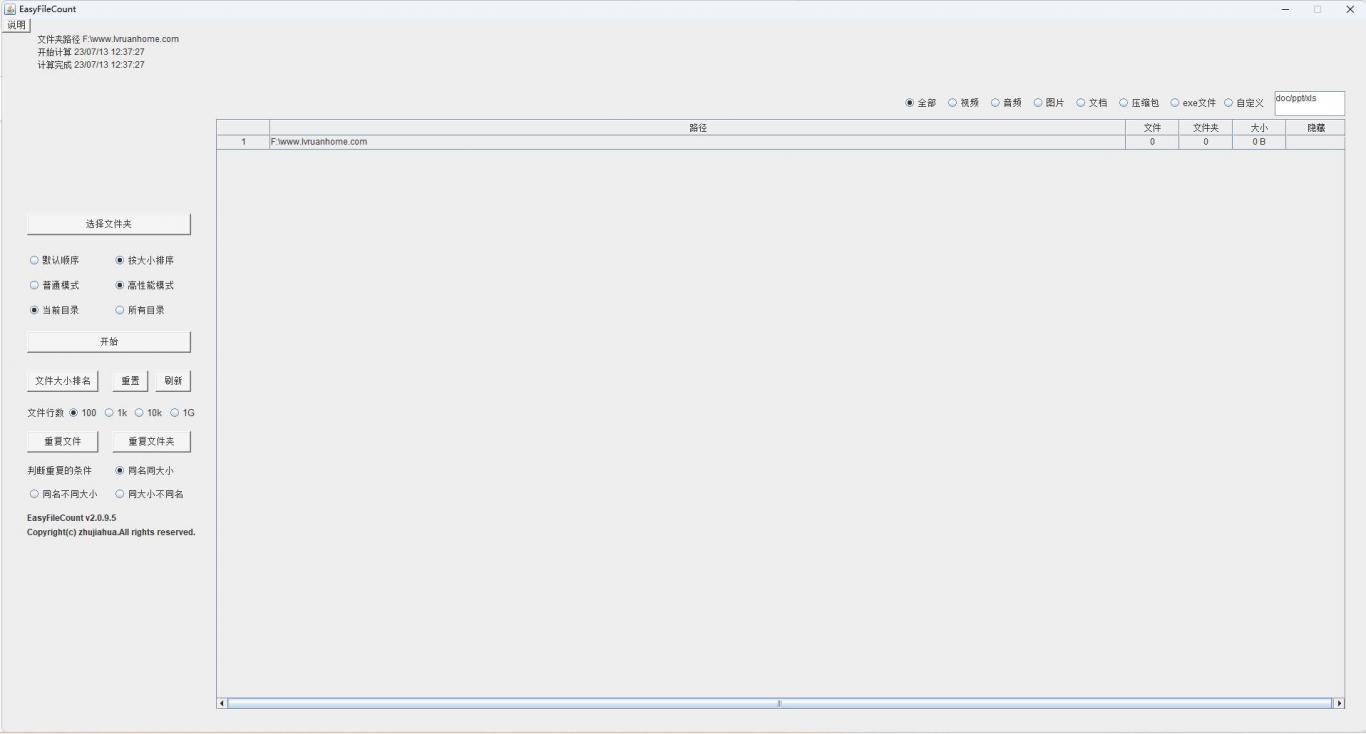Open the 说明 menu
Viewport: 1366px width, 734px height.
click(x=16, y=25)
